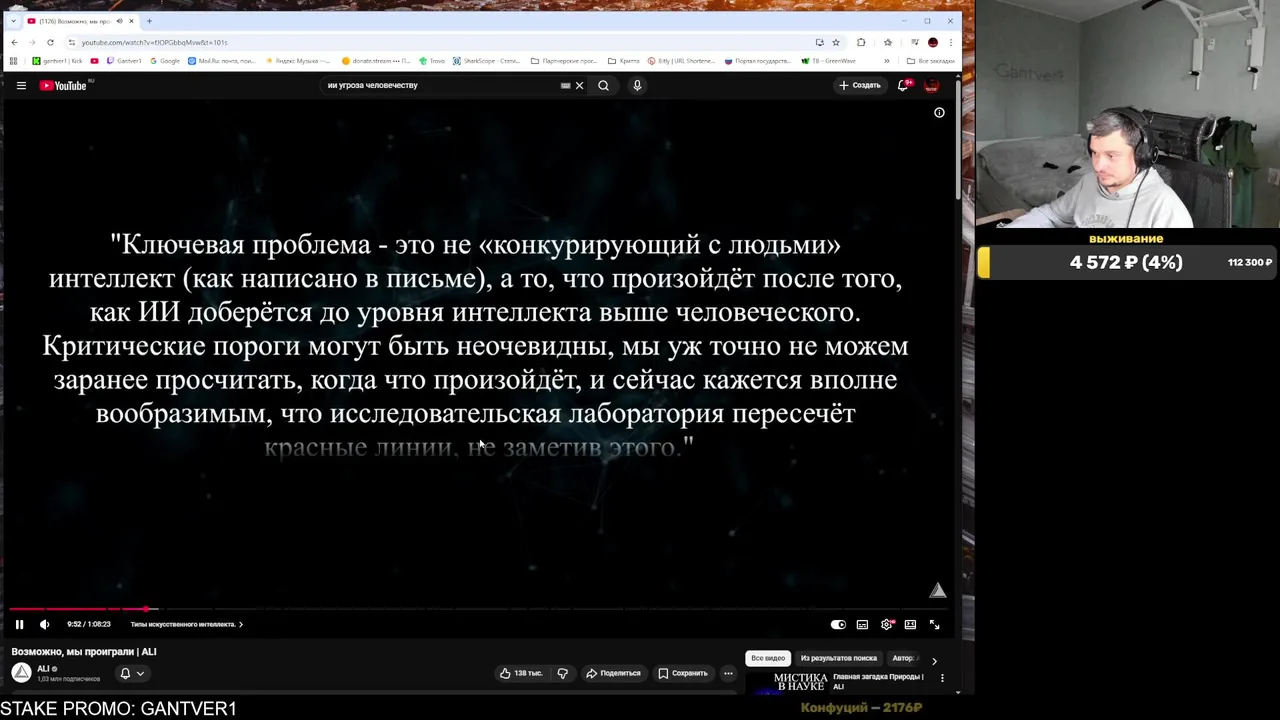Image resolution: width=1280 pixels, height=720 pixels.
Task: Select the Все видео chip
Action: (x=768, y=658)
